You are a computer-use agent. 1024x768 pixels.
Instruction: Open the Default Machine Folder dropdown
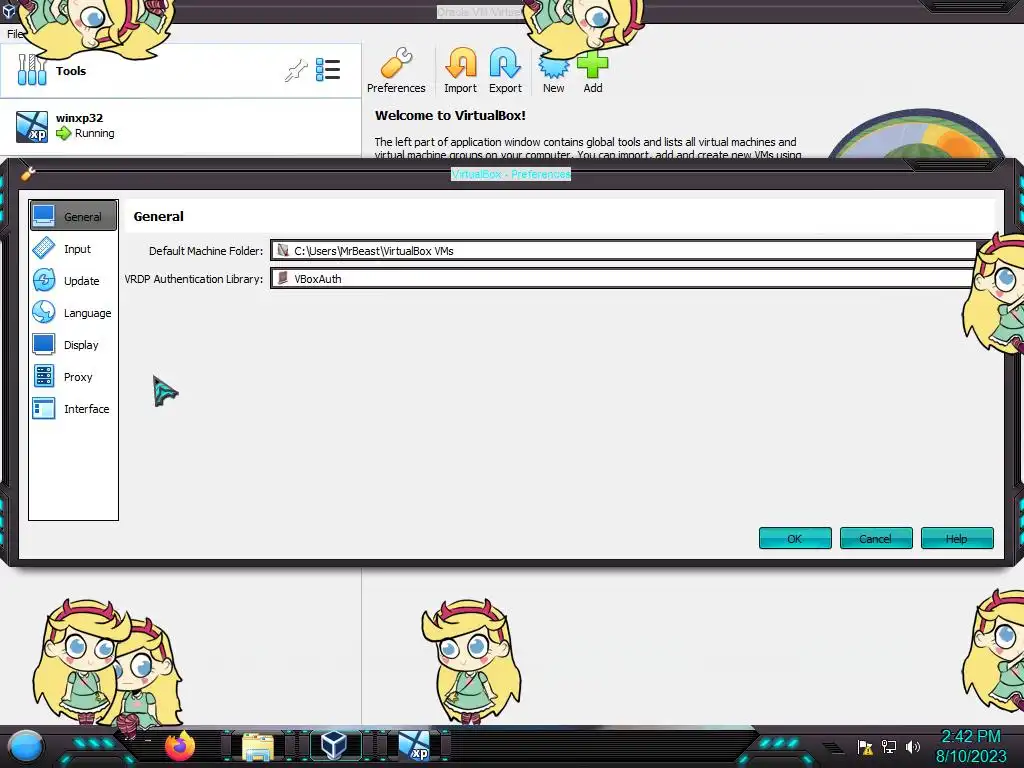click(624, 251)
